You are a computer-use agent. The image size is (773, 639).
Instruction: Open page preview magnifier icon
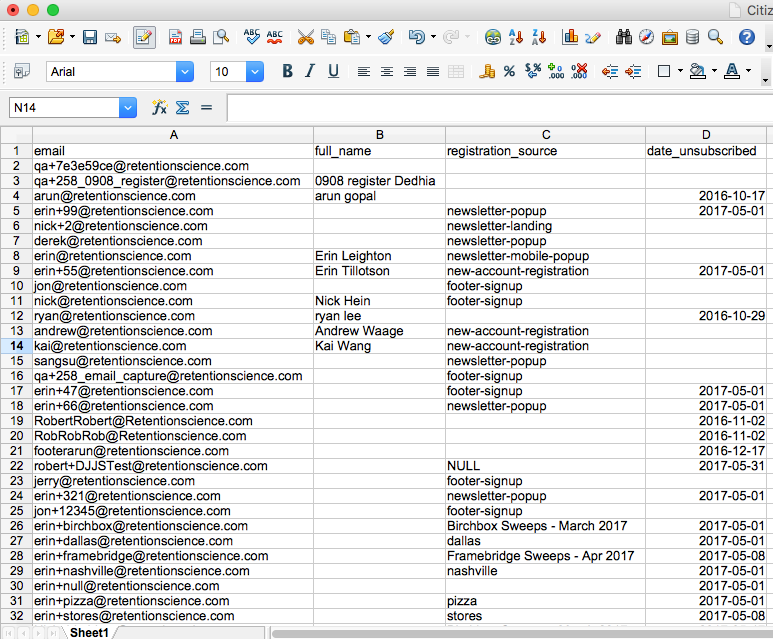[221, 37]
